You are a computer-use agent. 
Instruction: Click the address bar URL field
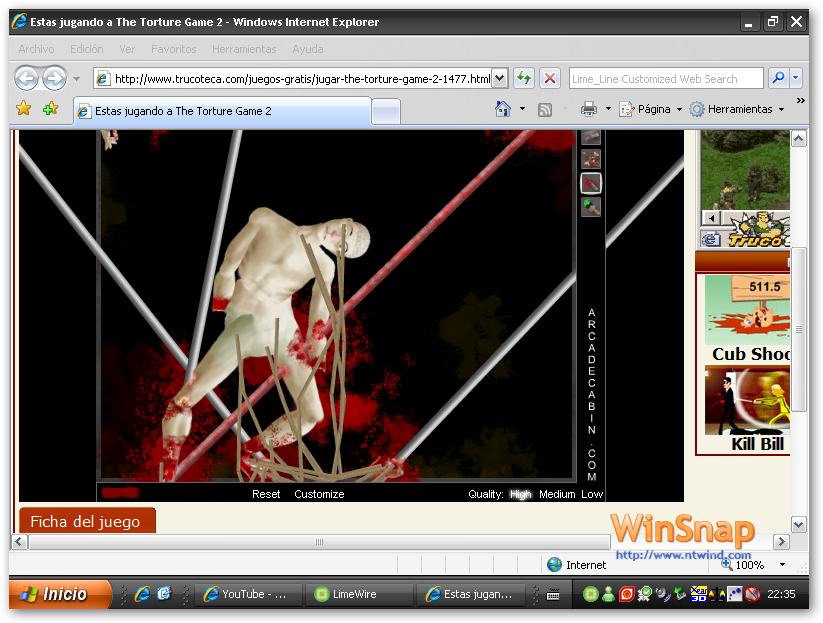coord(302,79)
